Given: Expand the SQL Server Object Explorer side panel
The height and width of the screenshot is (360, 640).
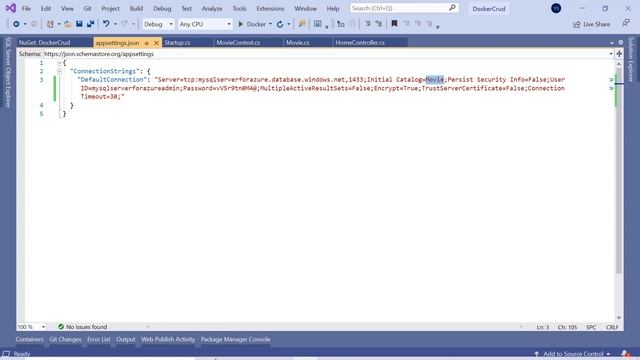Looking at the screenshot, I should click(x=8, y=72).
